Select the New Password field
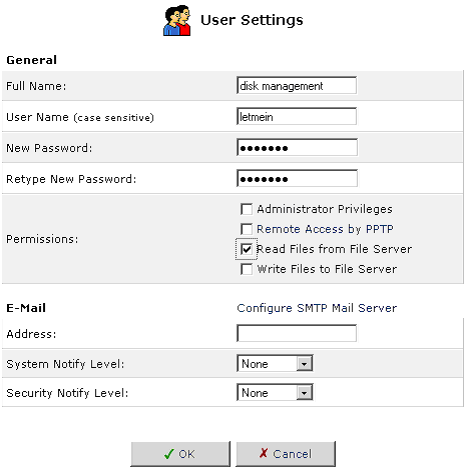This screenshot has height=469, width=466. (x=297, y=148)
